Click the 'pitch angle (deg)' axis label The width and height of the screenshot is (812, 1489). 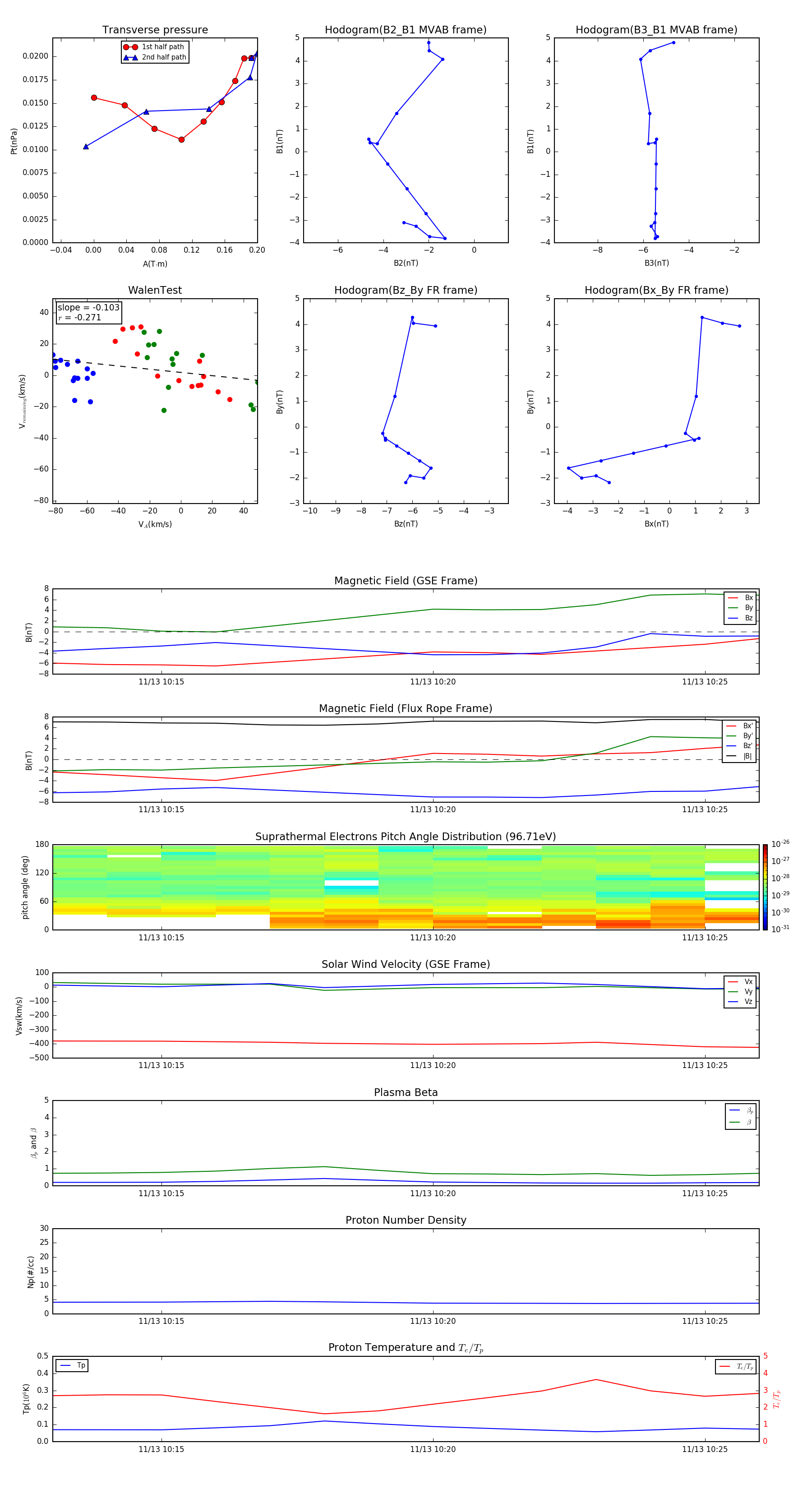click(25, 887)
